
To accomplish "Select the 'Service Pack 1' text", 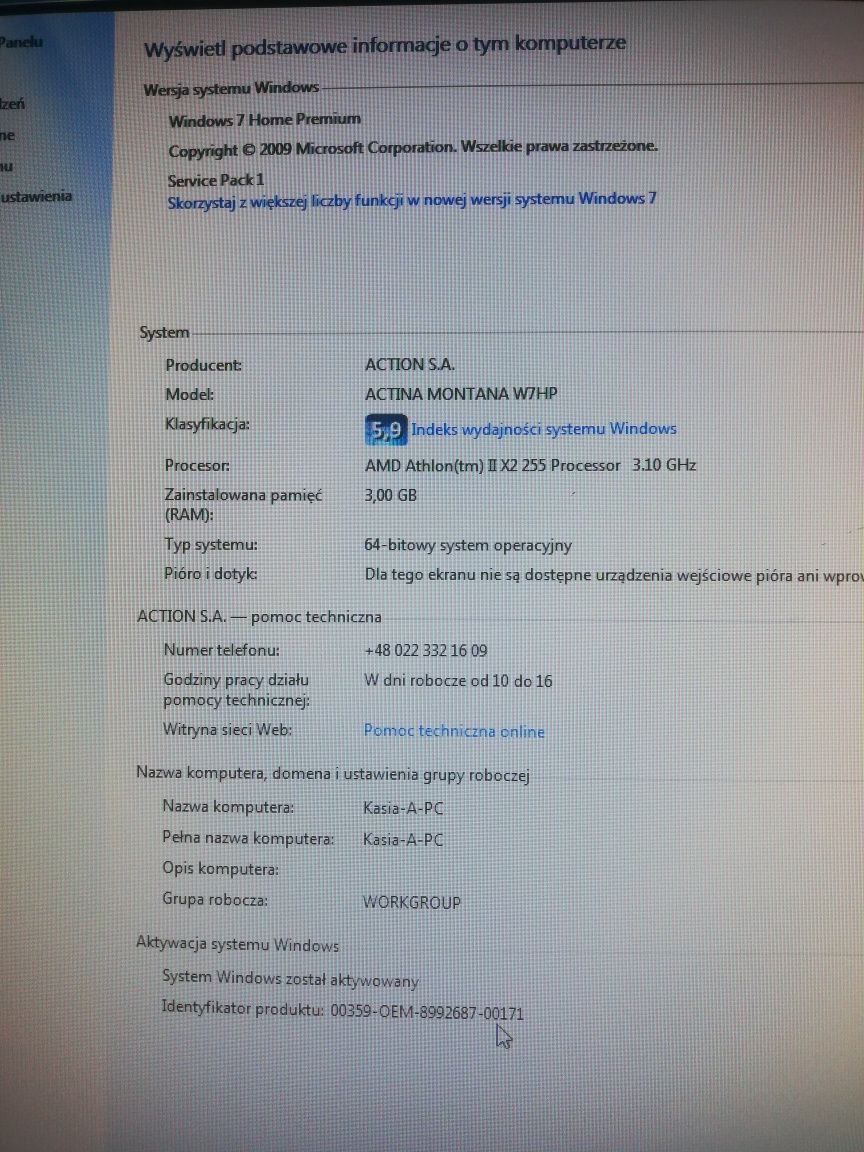I will 216,180.
